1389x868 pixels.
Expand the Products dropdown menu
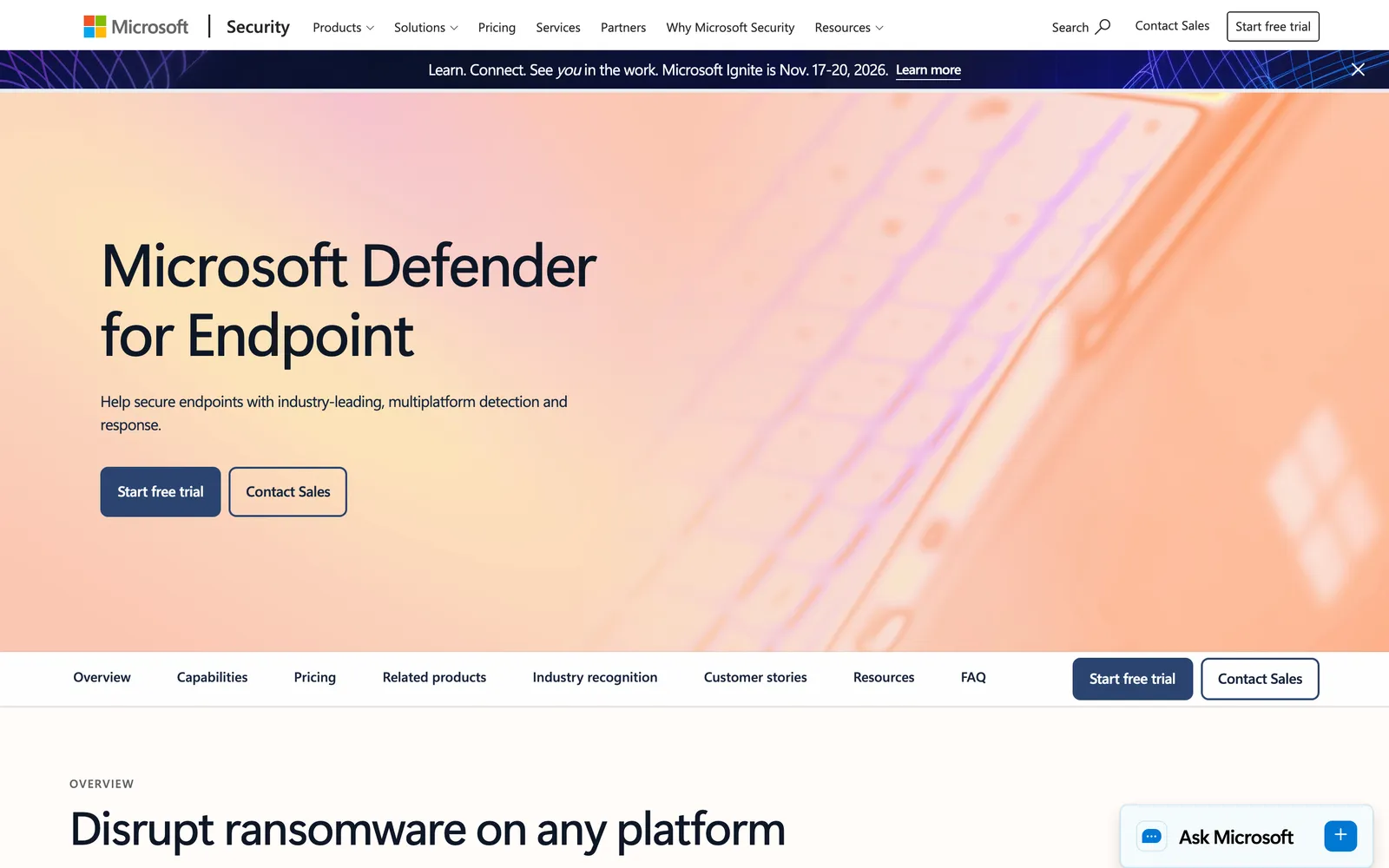pyautogui.click(x=343, y=28)
